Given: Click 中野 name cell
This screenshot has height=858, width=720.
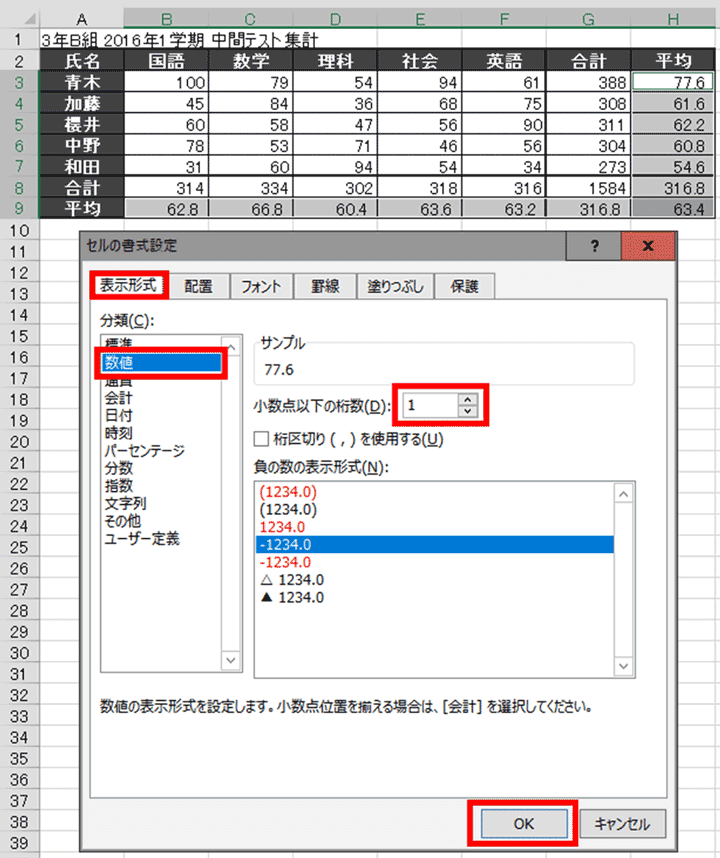Looking at the screenshot, I should pyautogui.click(x=82, y=146).
